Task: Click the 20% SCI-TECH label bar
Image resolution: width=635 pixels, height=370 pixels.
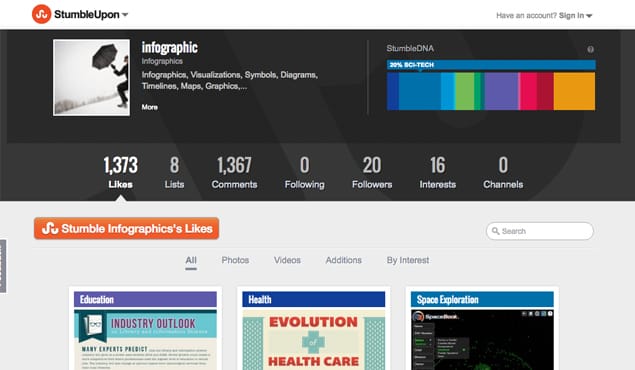Action: (491, 65)
